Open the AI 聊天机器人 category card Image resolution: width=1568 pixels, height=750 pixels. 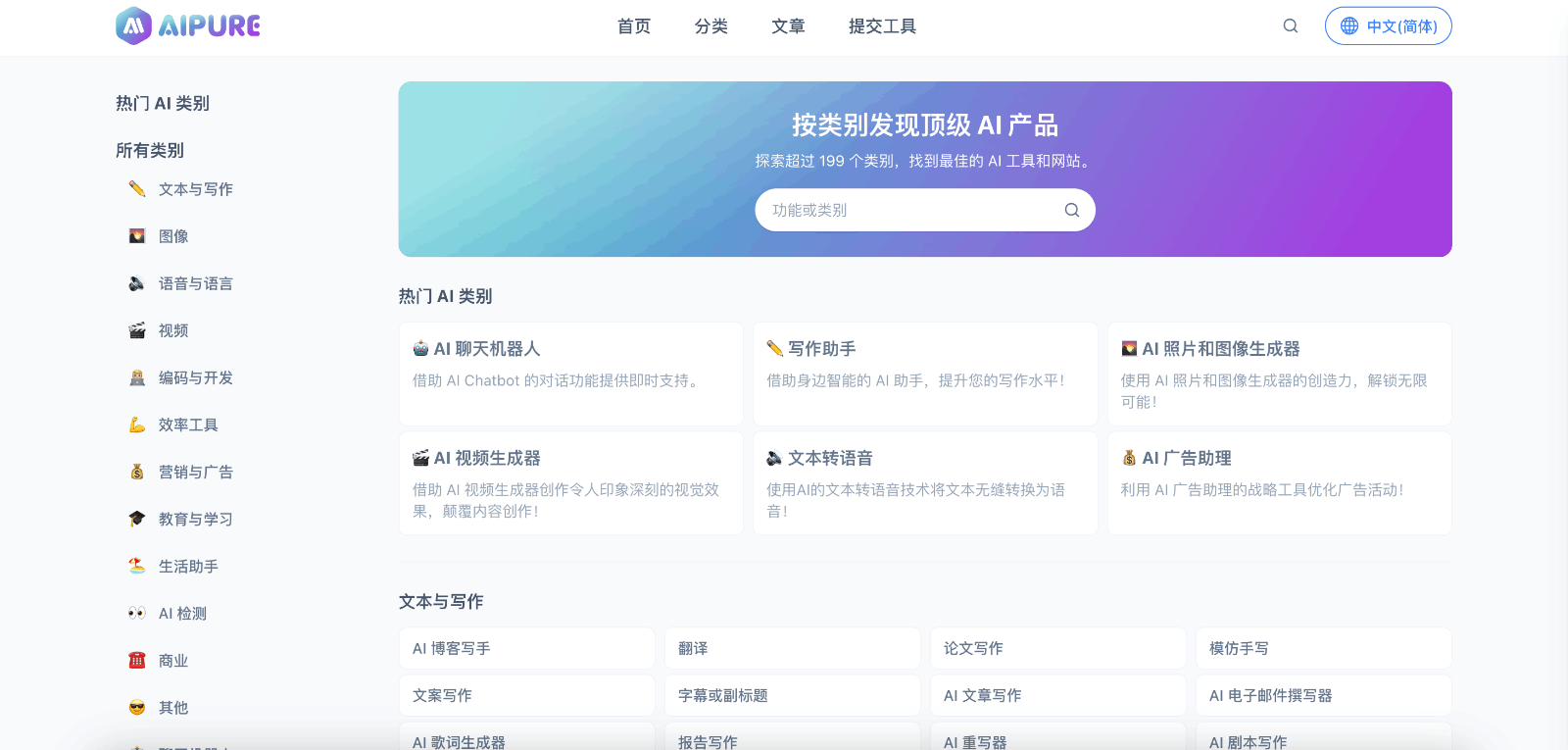[570, 374]
